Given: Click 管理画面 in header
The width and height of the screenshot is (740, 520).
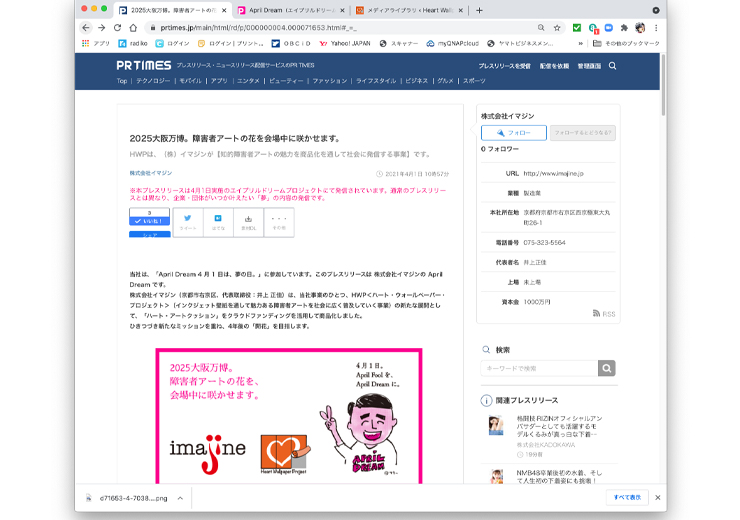Looking at the screenshot, I should click(x=589, y=66).
